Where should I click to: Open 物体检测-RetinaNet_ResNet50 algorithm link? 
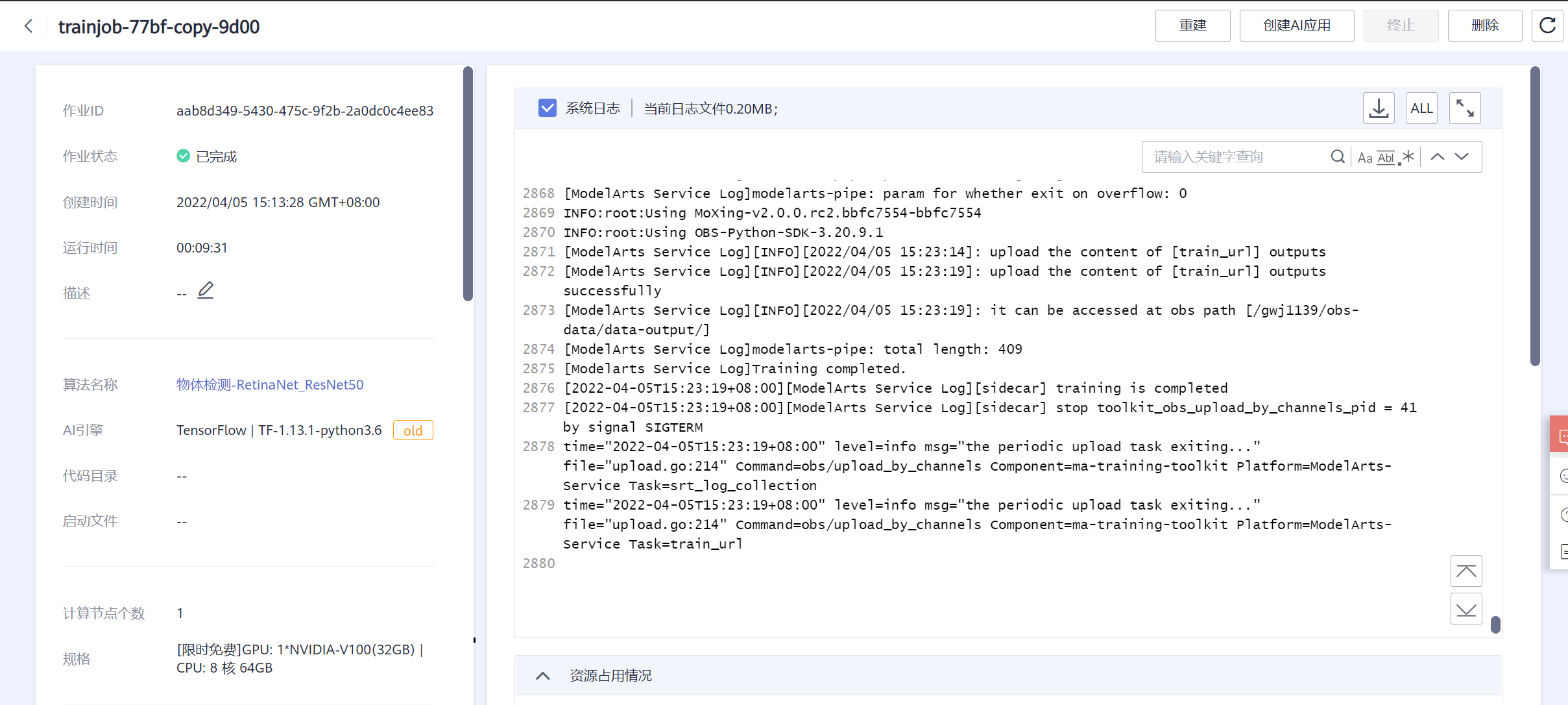pos(270,385)
